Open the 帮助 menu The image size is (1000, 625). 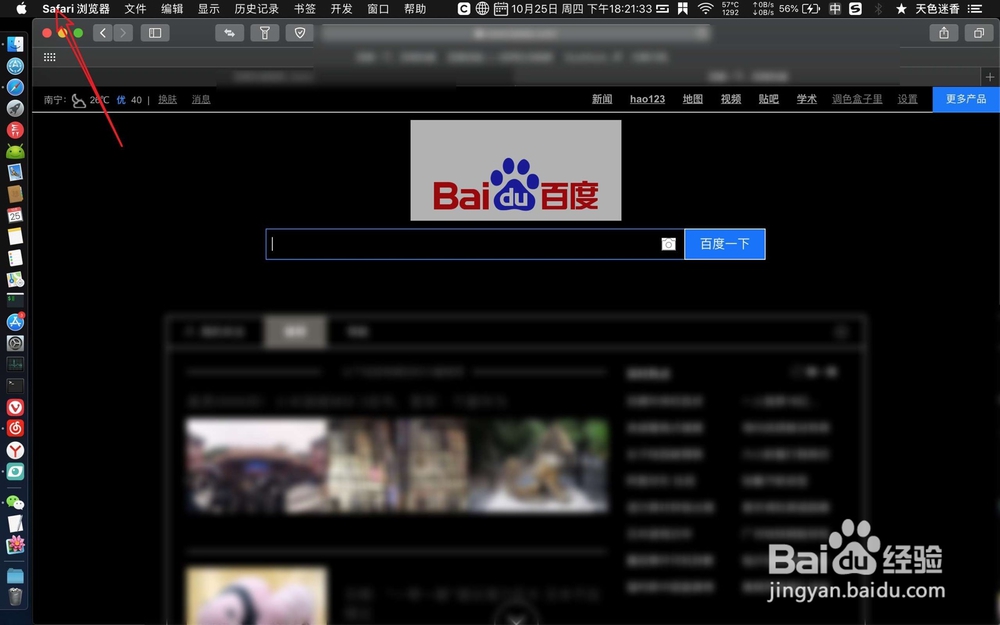pyautogui.click(x=415, y=9)
